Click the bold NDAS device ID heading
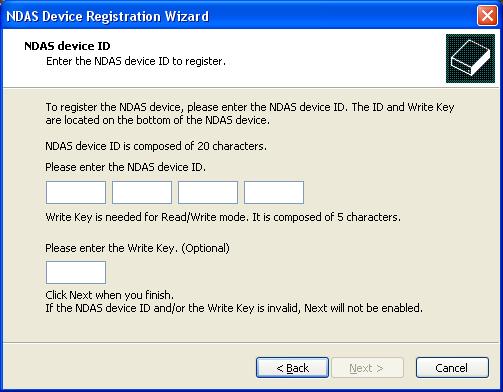 pos(67,46)
